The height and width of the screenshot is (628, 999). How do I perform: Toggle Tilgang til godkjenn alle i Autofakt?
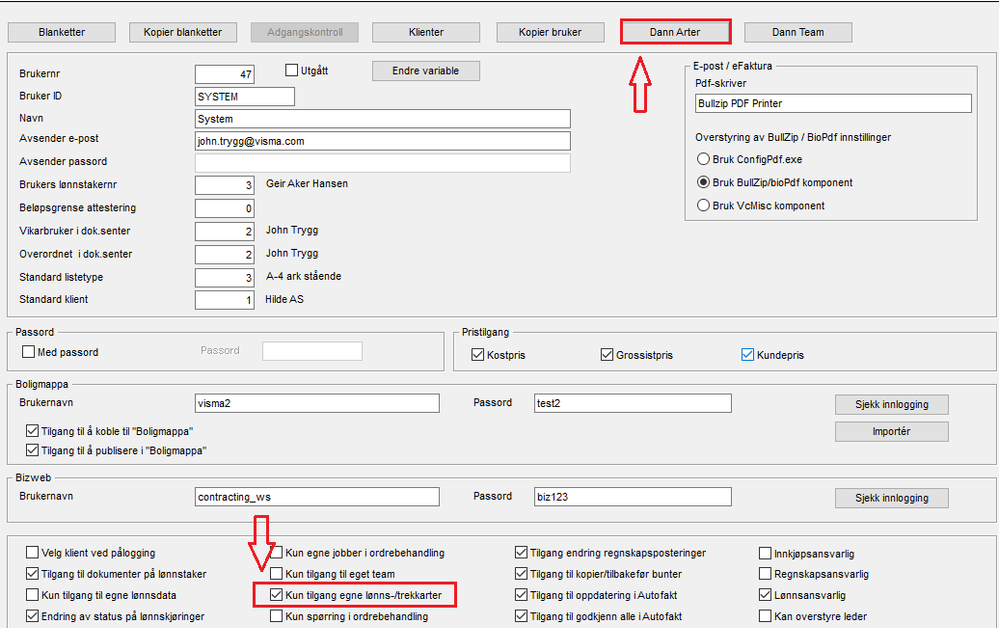521,616
